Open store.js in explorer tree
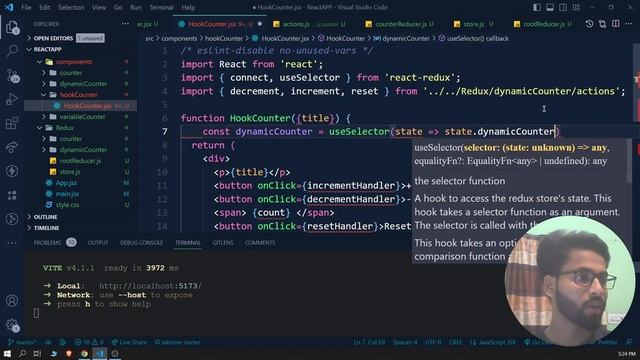Image resolution: width=640 pixels, height=360 pixels. coord(70,172)
